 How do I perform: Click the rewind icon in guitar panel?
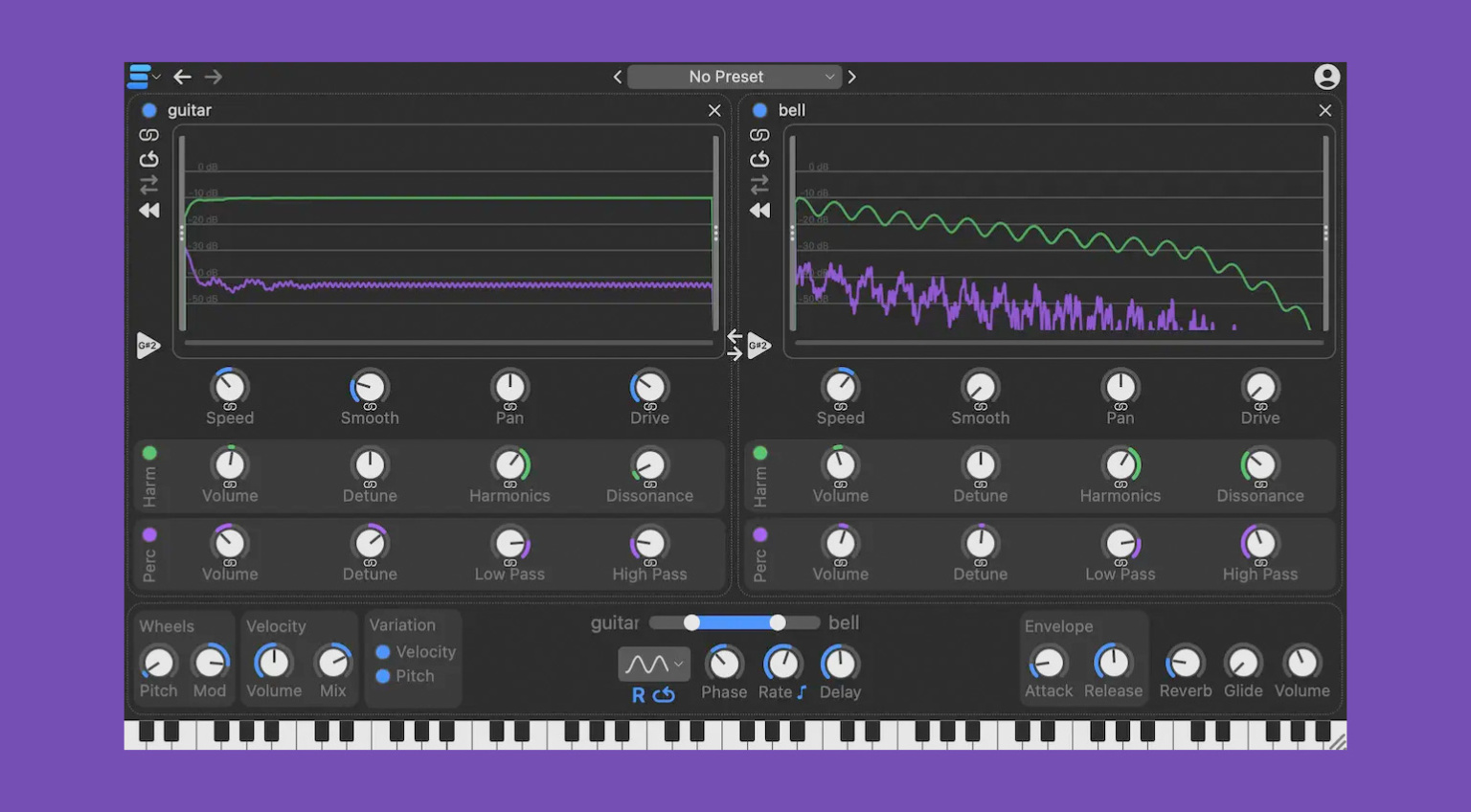(x=148, y=211)
